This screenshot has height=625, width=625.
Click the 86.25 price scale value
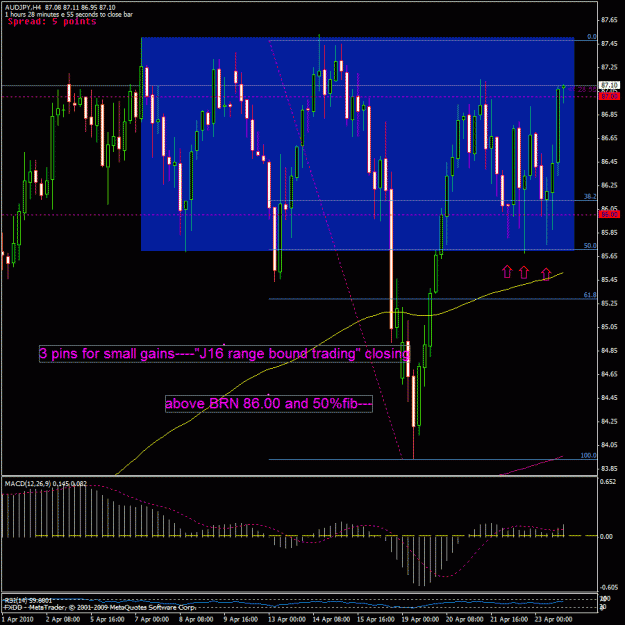pos(609,185)
